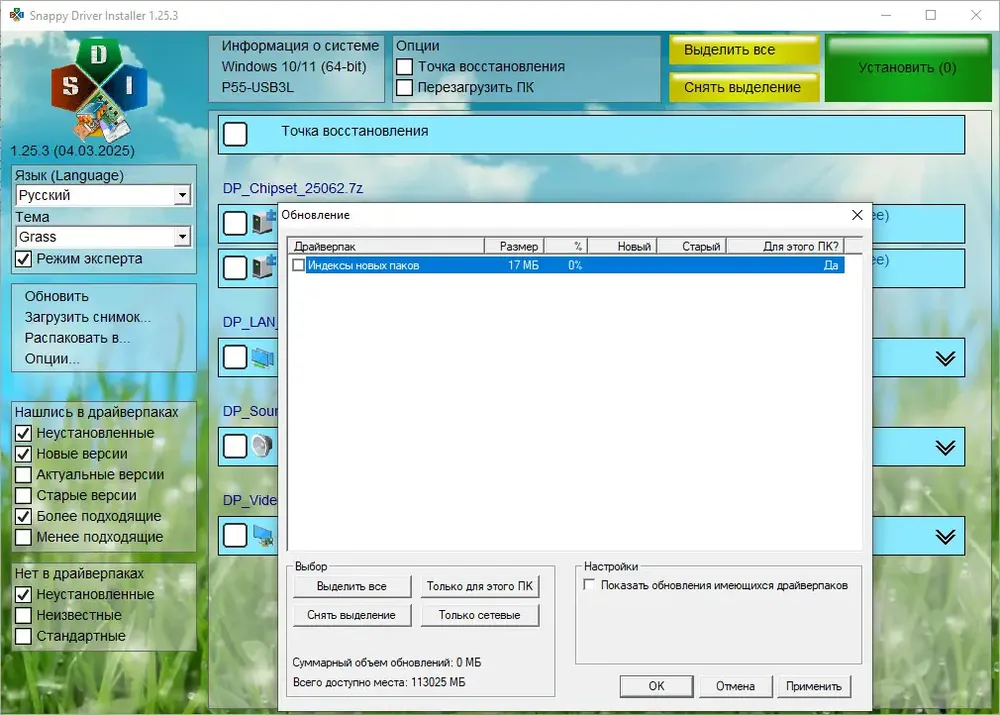Check the Перезагрузить ПК option
1000x715 pixels.
pyautogui.click(x=404, y=87)
